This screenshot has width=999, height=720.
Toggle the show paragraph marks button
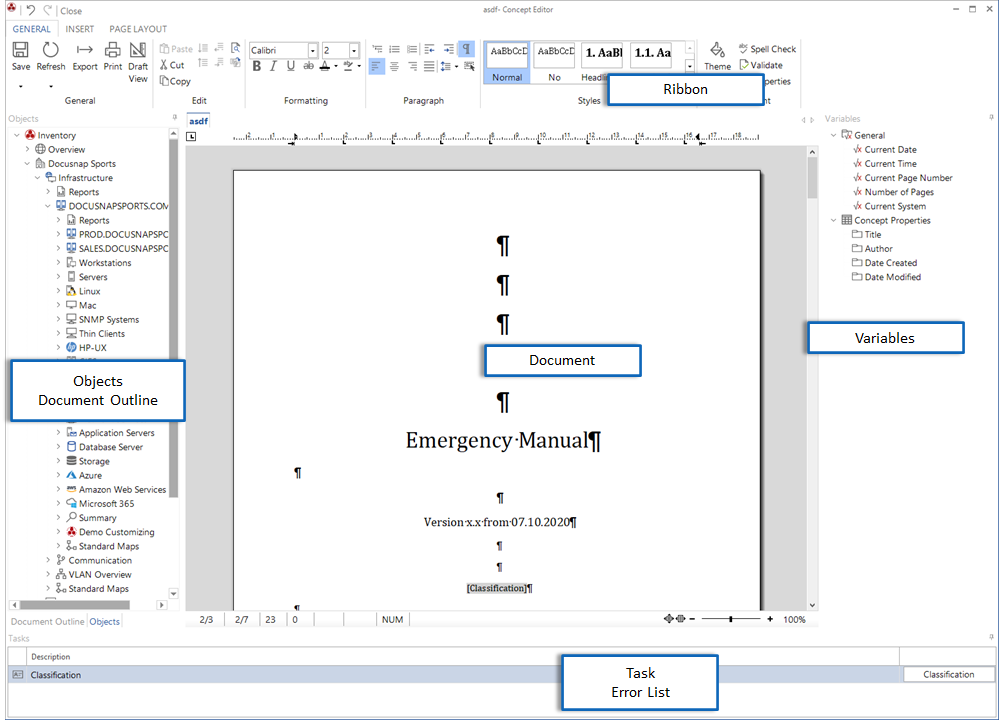467,49
